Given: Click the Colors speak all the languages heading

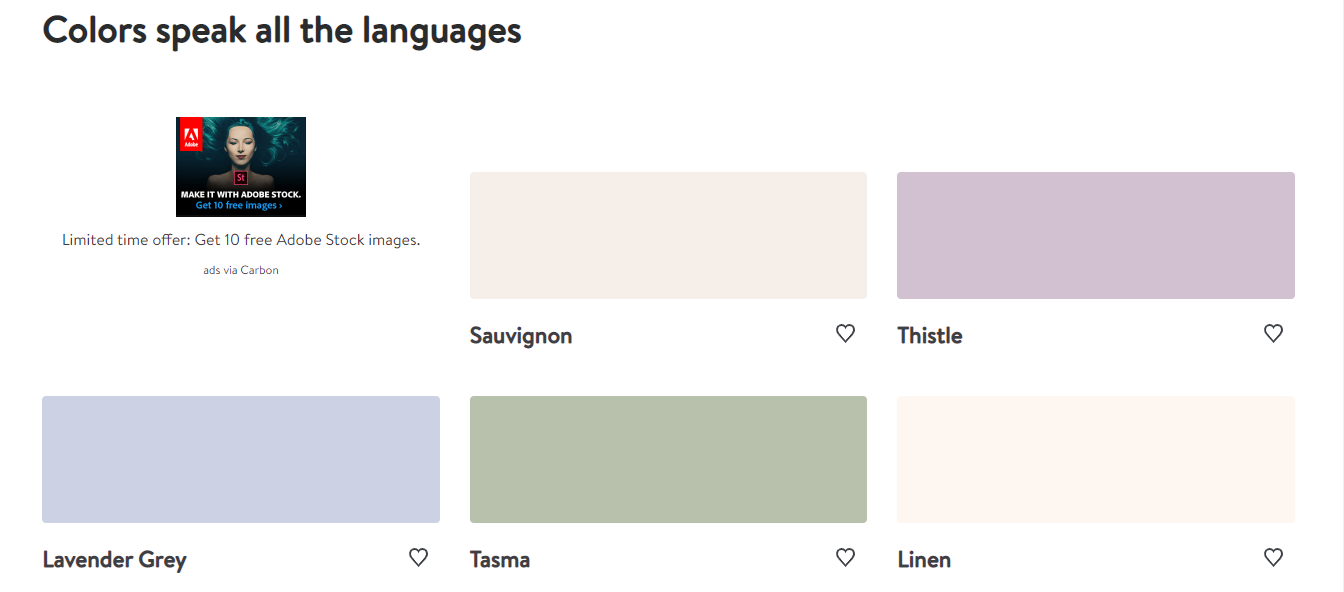Looking at the screenshot, I should point(282,31).
